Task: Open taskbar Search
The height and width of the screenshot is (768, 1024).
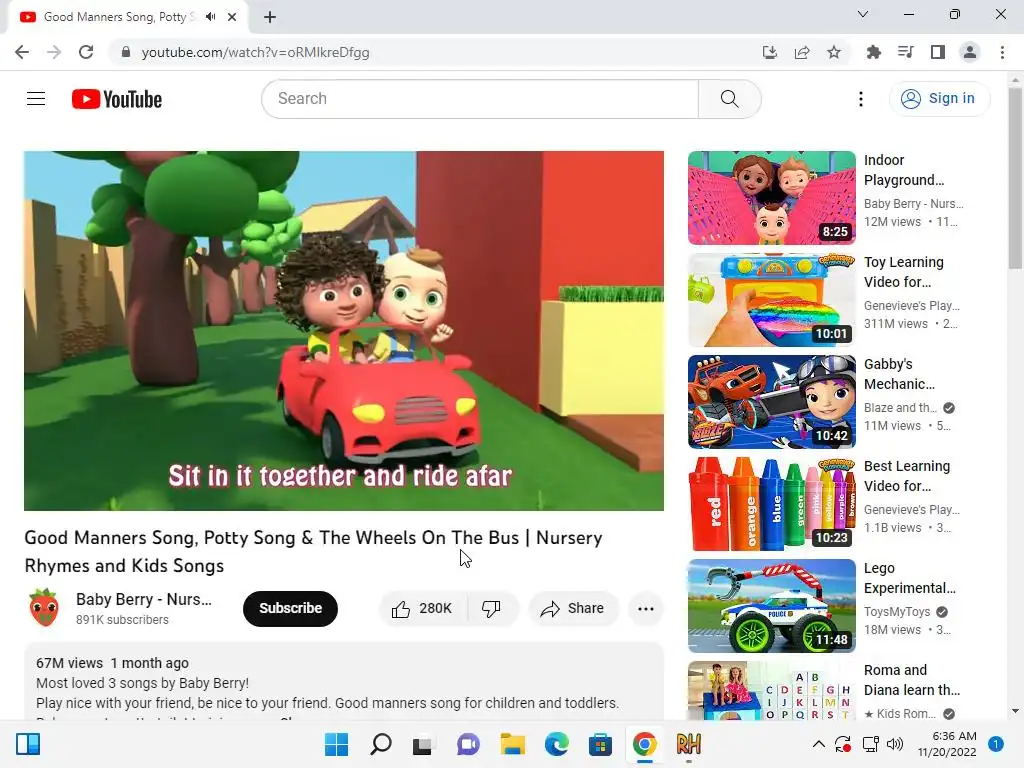Action: pos(380,744)
